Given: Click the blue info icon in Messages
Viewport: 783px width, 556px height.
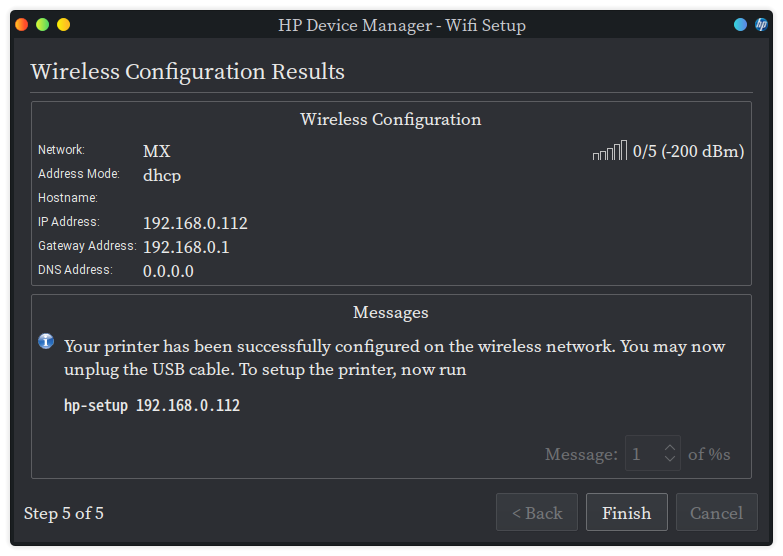Looking at the screenshot, I should [46, 342].
